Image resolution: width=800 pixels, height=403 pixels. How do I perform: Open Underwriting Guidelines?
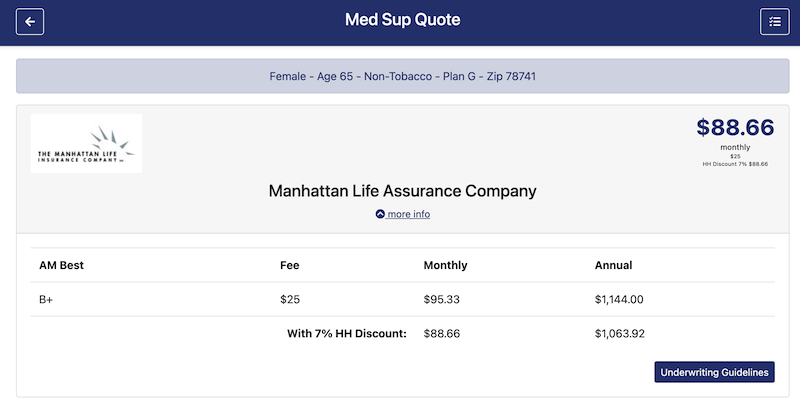tap(714, 372)
